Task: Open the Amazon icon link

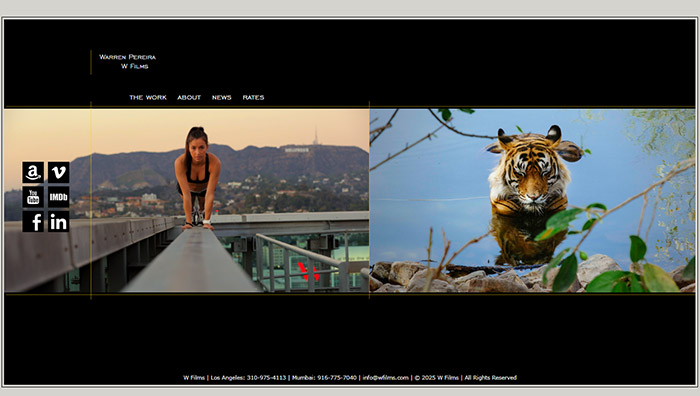Action: point(33,172)
